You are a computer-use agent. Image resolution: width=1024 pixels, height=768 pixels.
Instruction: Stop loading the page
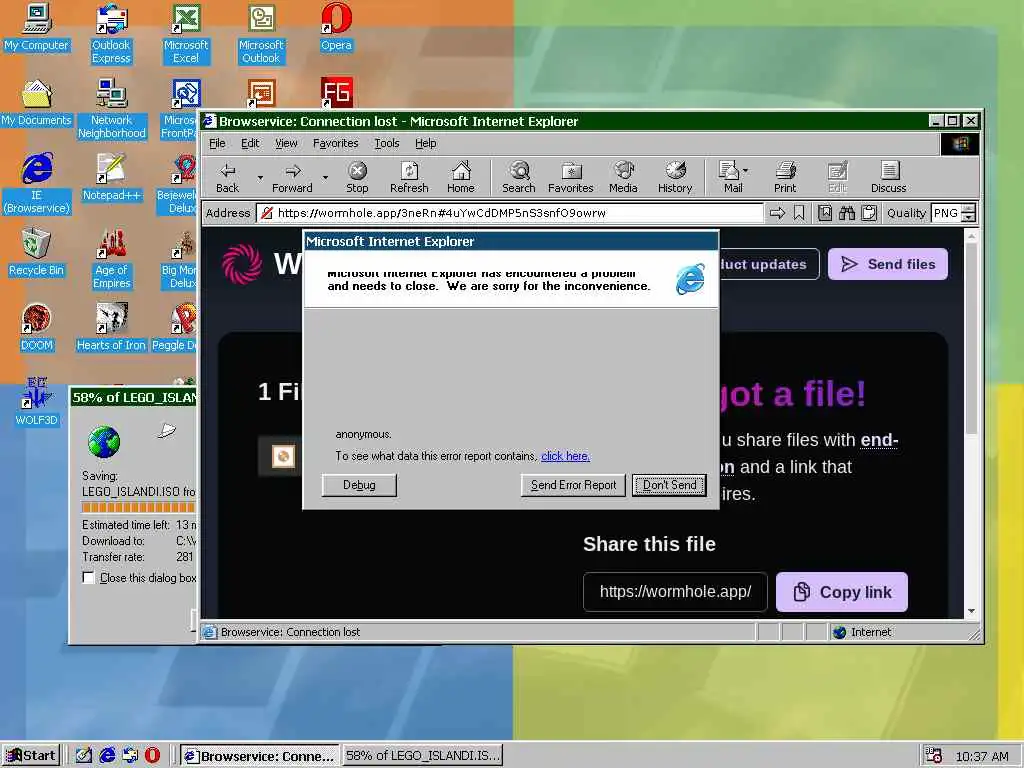click(x=357, y=178)
